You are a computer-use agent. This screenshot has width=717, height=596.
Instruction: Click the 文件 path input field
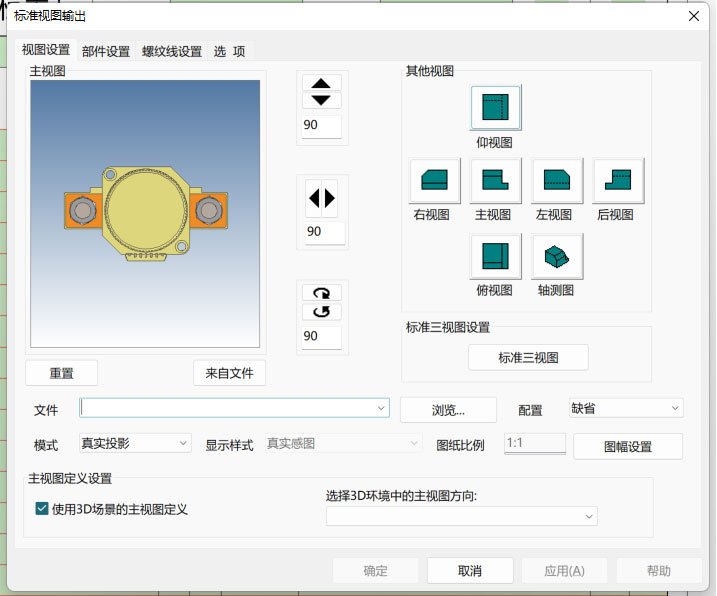(234, 408)
